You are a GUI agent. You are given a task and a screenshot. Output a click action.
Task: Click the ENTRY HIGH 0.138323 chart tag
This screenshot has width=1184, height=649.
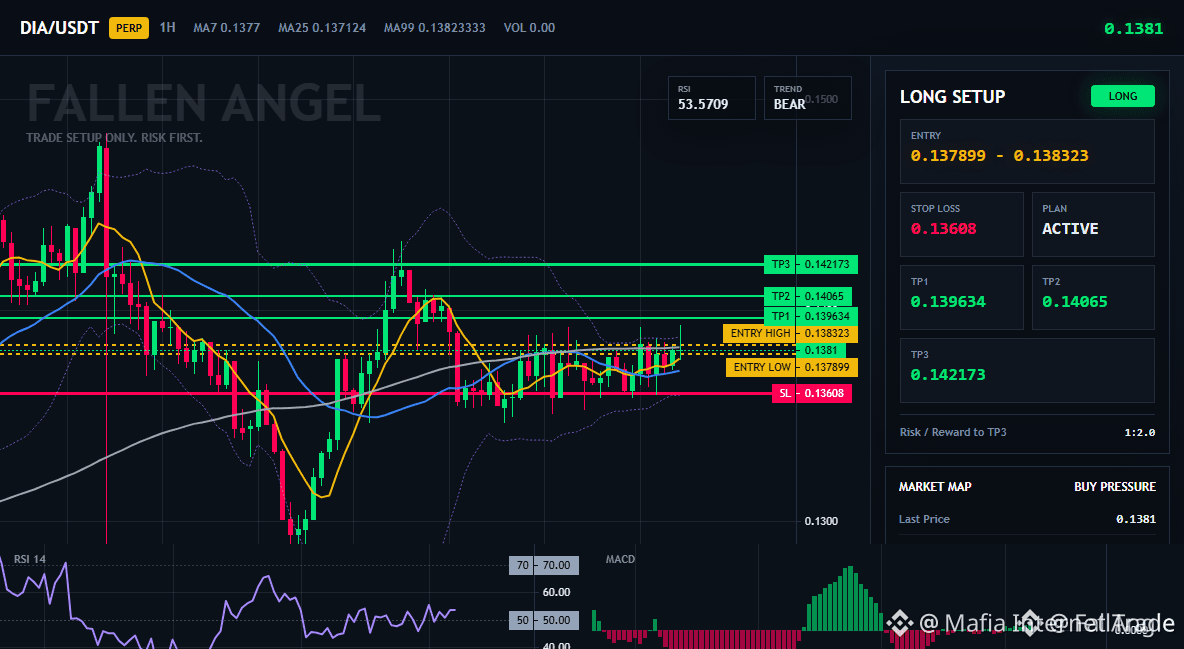pyautogui.click(x=790, y=333)
